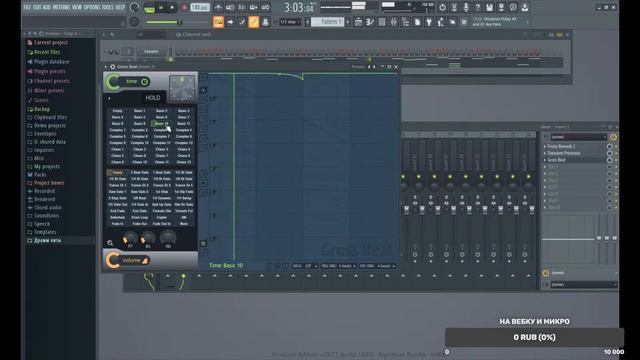Toggle the Browser view icon
640x360 pixels.
pos(405,22)
